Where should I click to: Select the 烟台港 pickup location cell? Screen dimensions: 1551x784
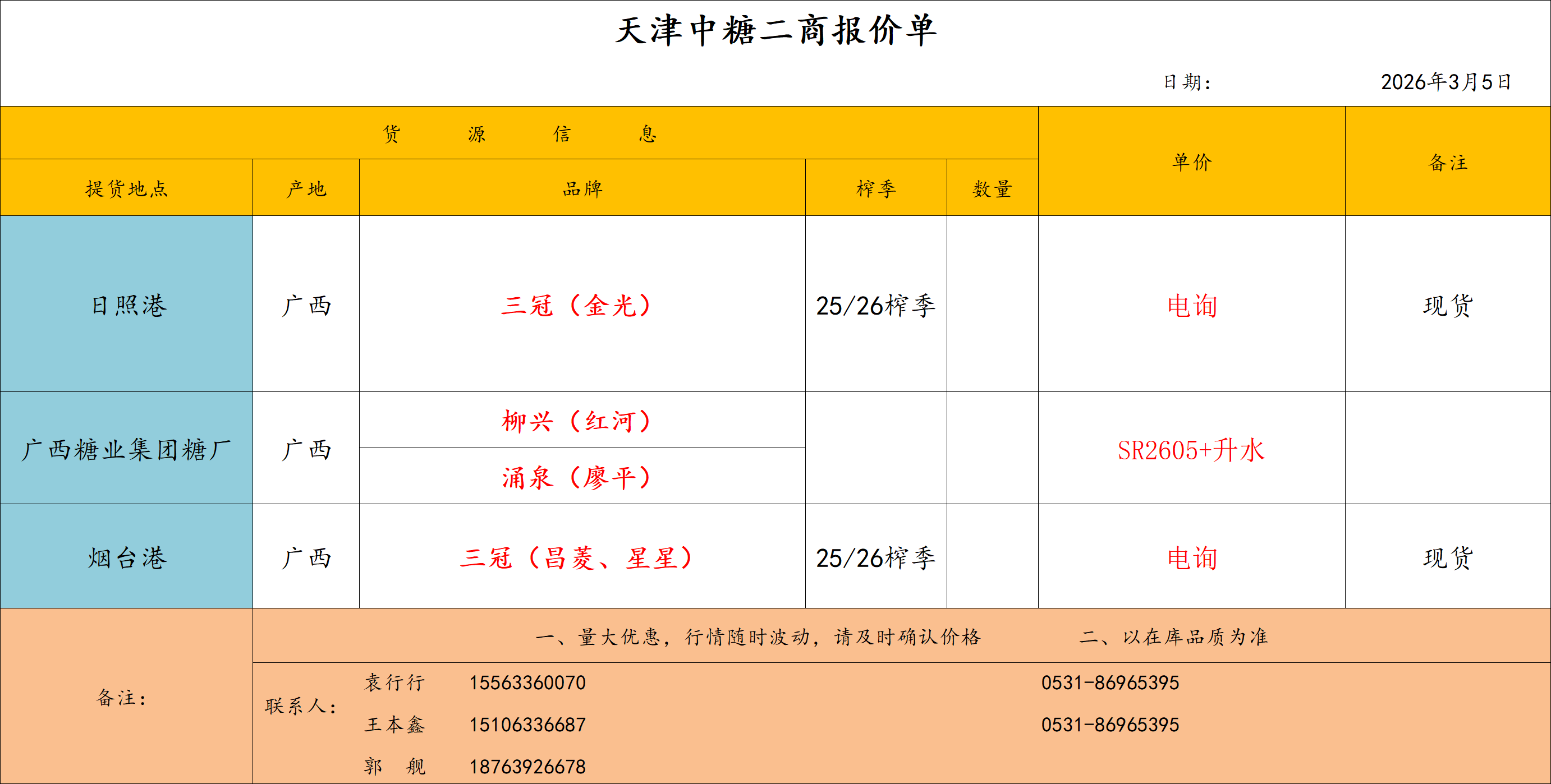tap(126, 557)
